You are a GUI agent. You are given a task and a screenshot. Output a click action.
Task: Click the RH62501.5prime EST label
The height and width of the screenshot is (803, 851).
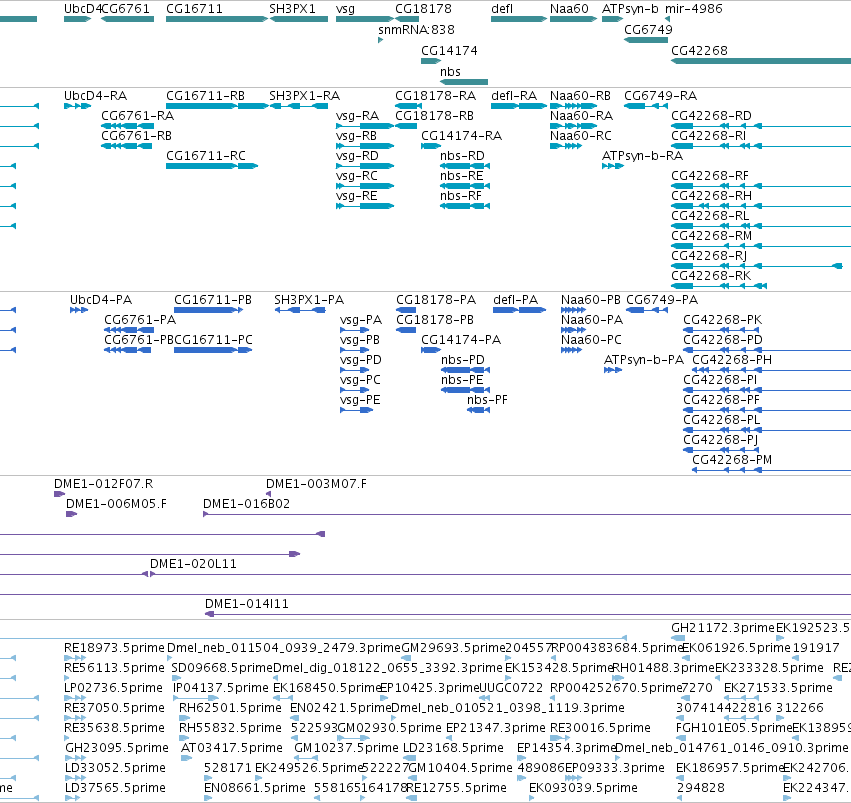pos(230,708)
